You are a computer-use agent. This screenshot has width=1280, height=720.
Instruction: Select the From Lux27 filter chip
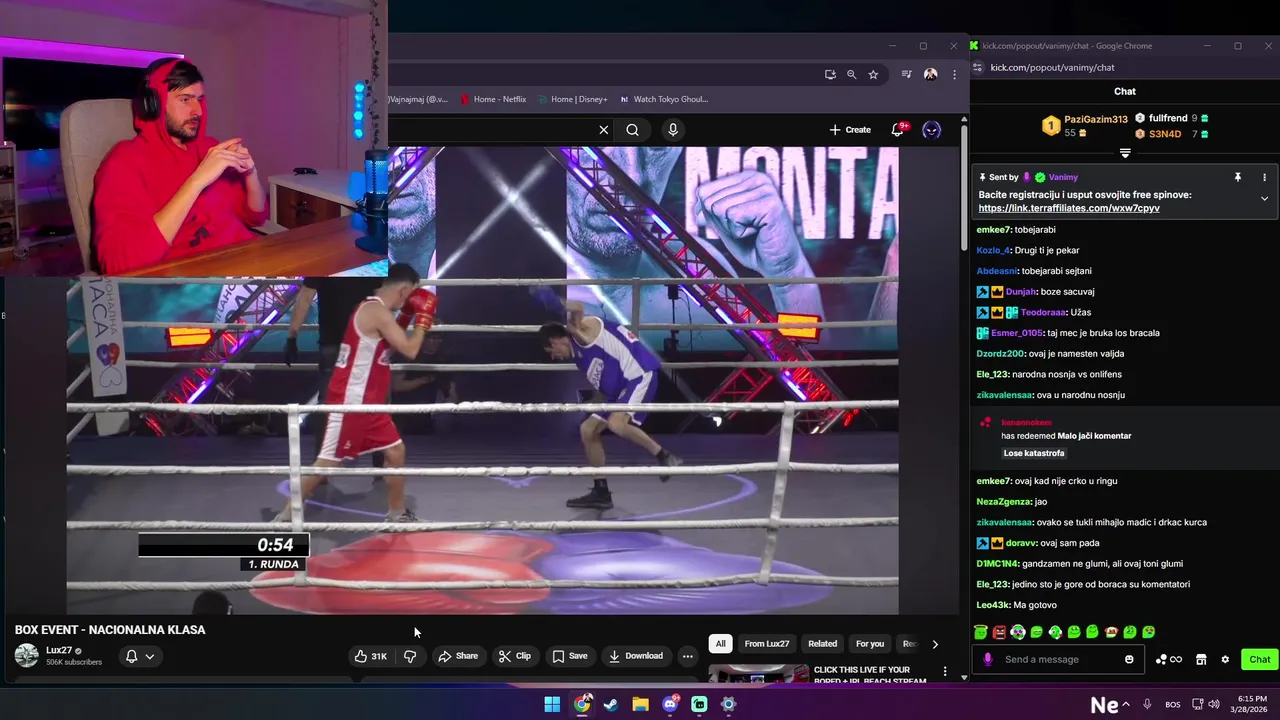coord(767,644)
